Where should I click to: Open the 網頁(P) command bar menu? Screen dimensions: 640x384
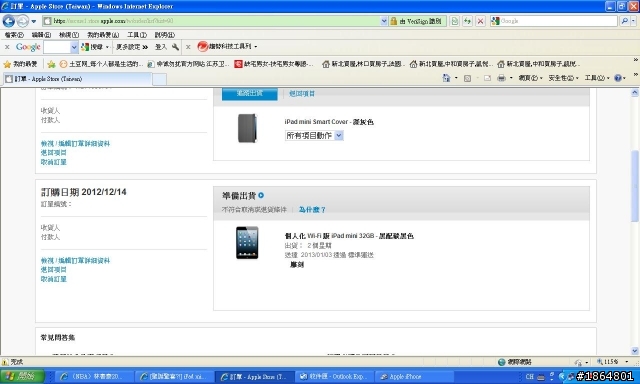[x=530, y=78]
